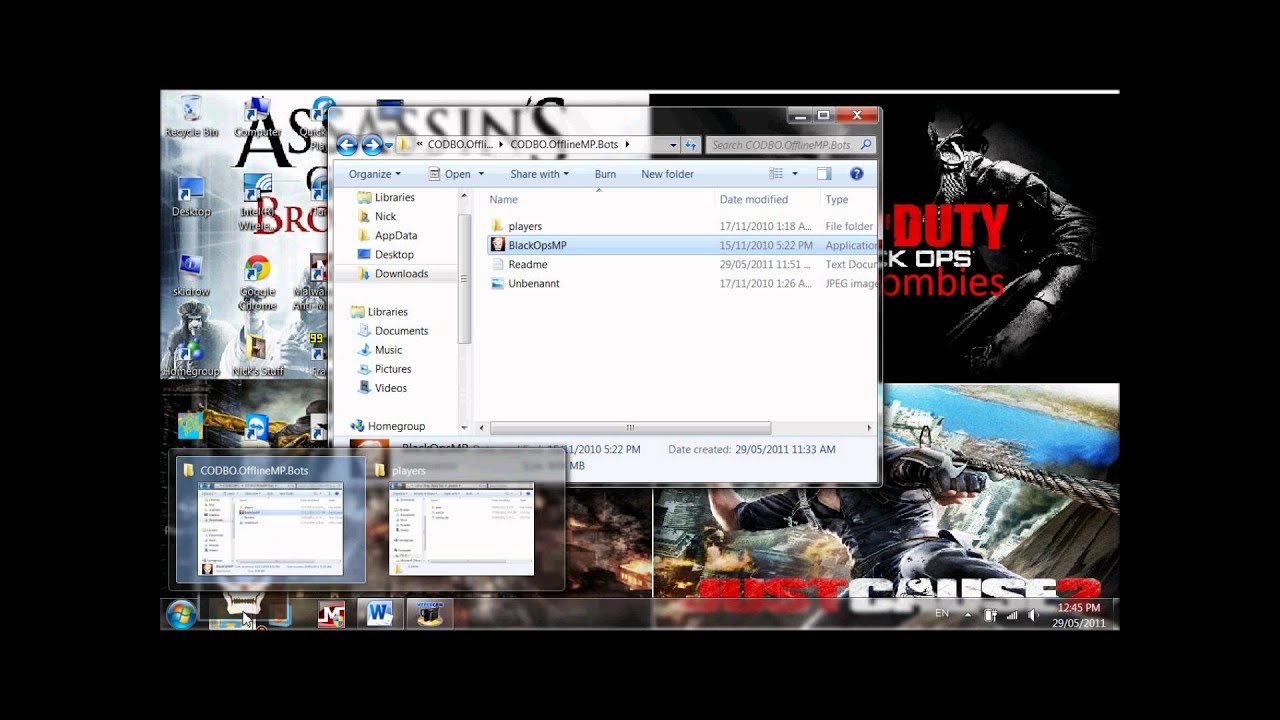The image size is (1280, 720).
Task: Open skidrow desktop icon
Action: point(190,276)
